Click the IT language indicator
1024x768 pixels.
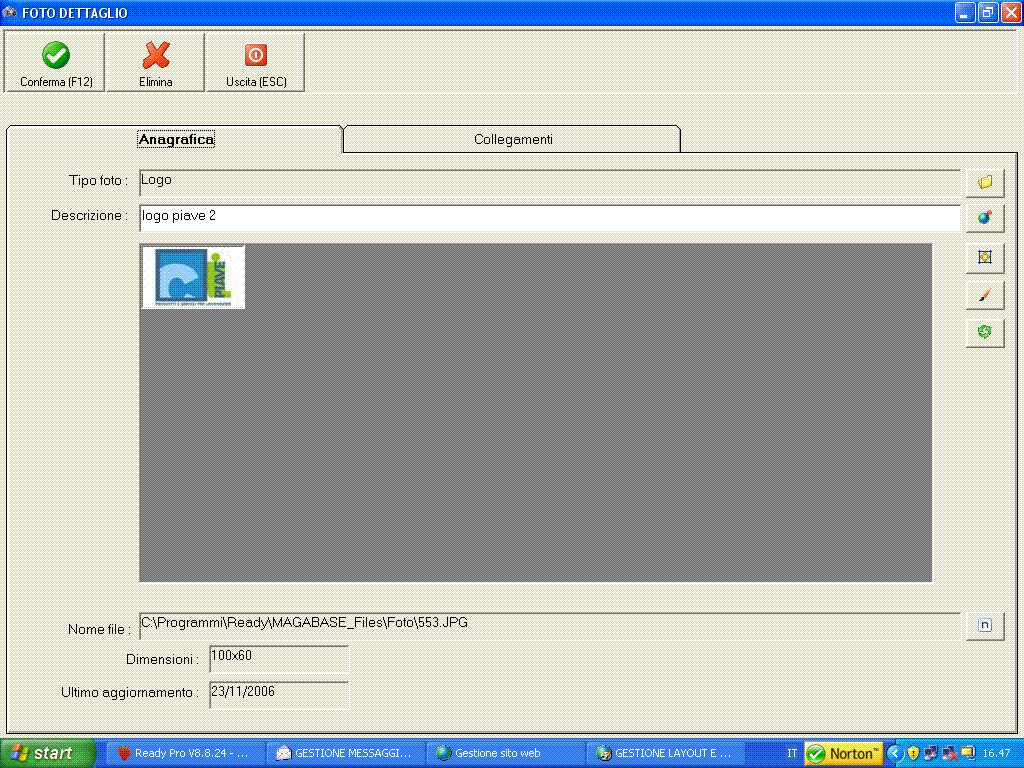pyautogui.click(x=792, y=753)
